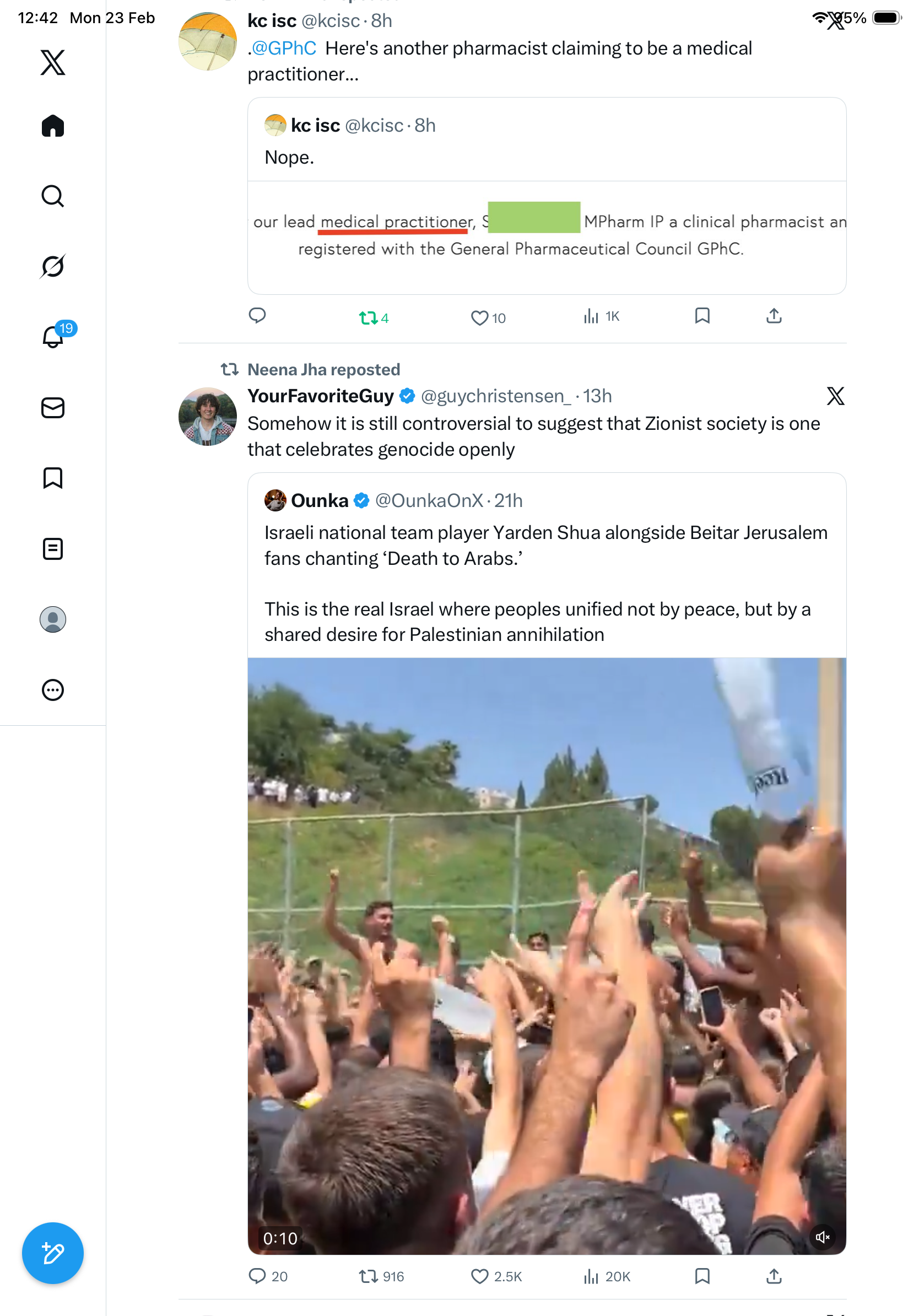Screen dimensions: 919x1316
Task: Open the Profile icon in sidebar
Action: click(x=53, y=619)
